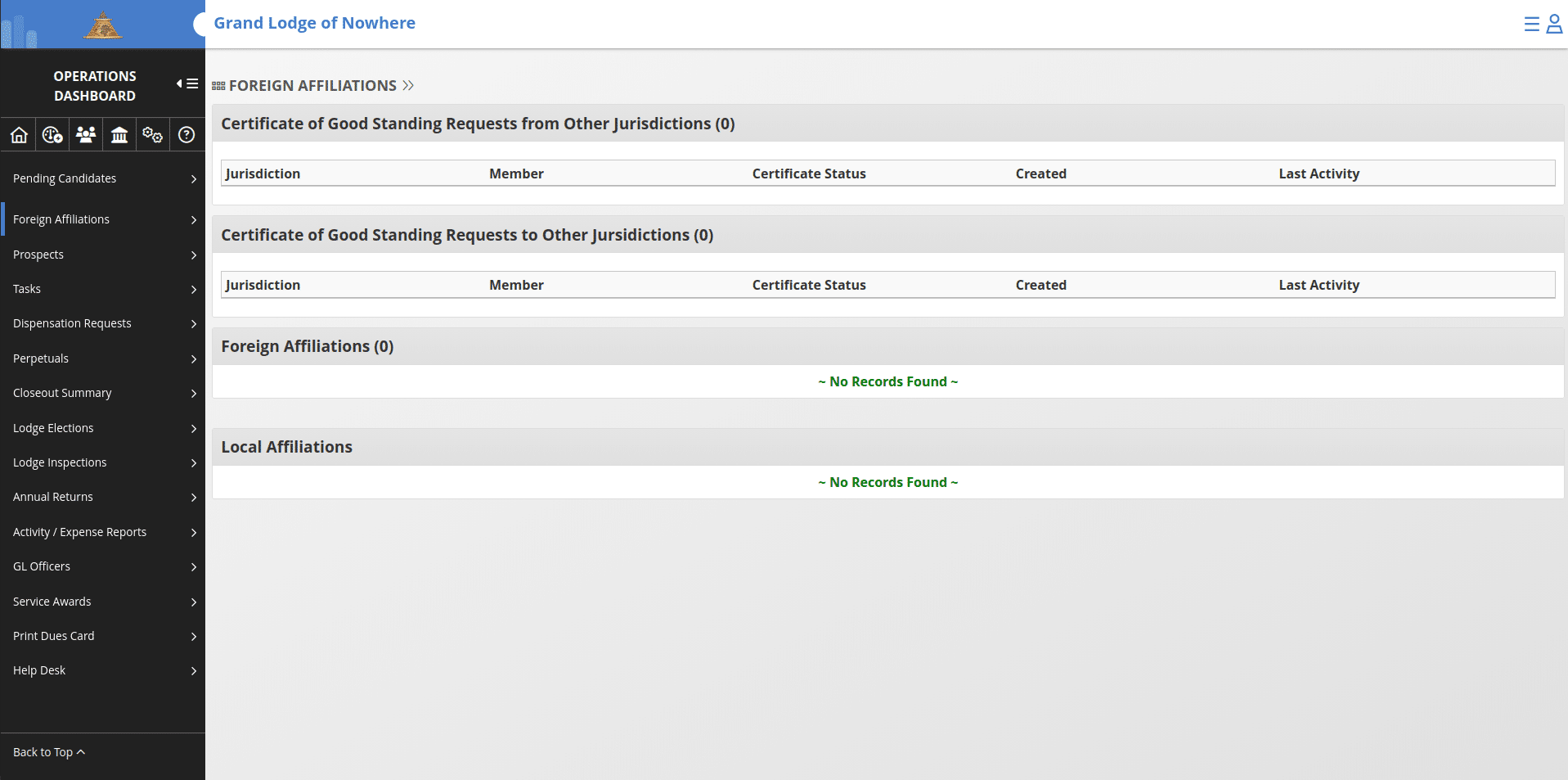Open Pending Candidates menu item
Screen dimensions: 1568x780
(103, 178)
